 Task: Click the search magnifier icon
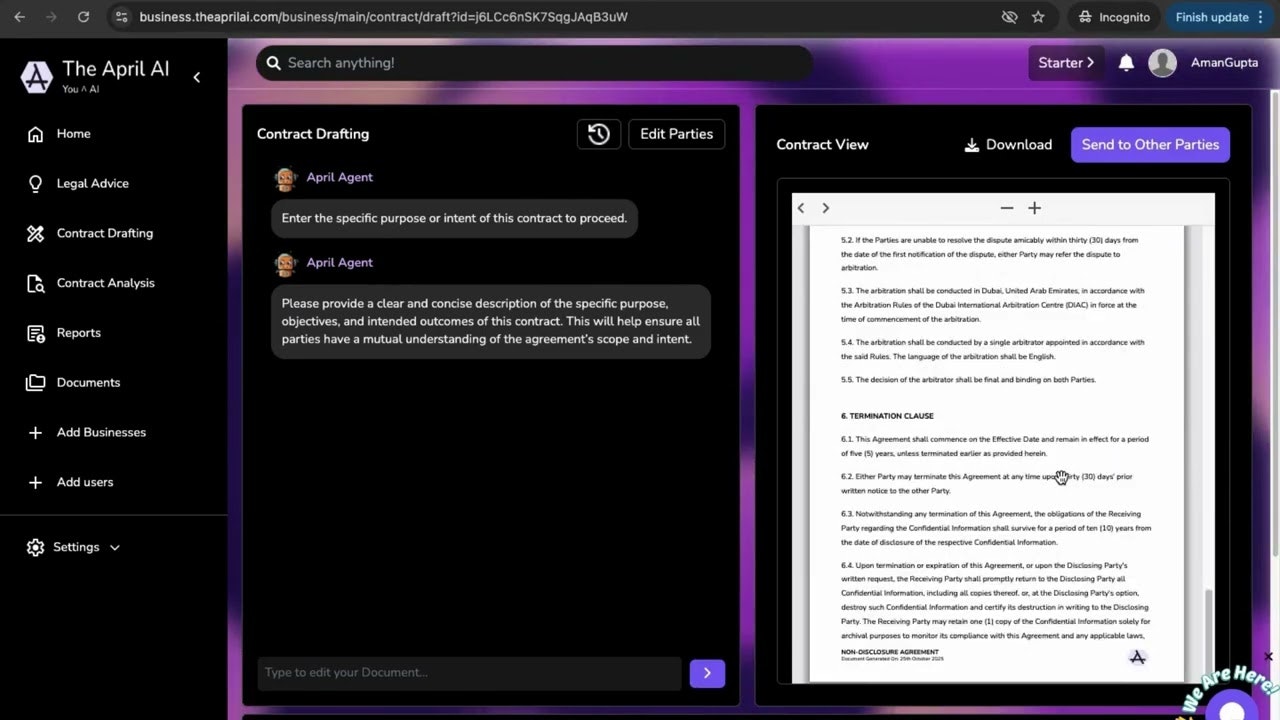pyautogui.click(x=274, y=63)
